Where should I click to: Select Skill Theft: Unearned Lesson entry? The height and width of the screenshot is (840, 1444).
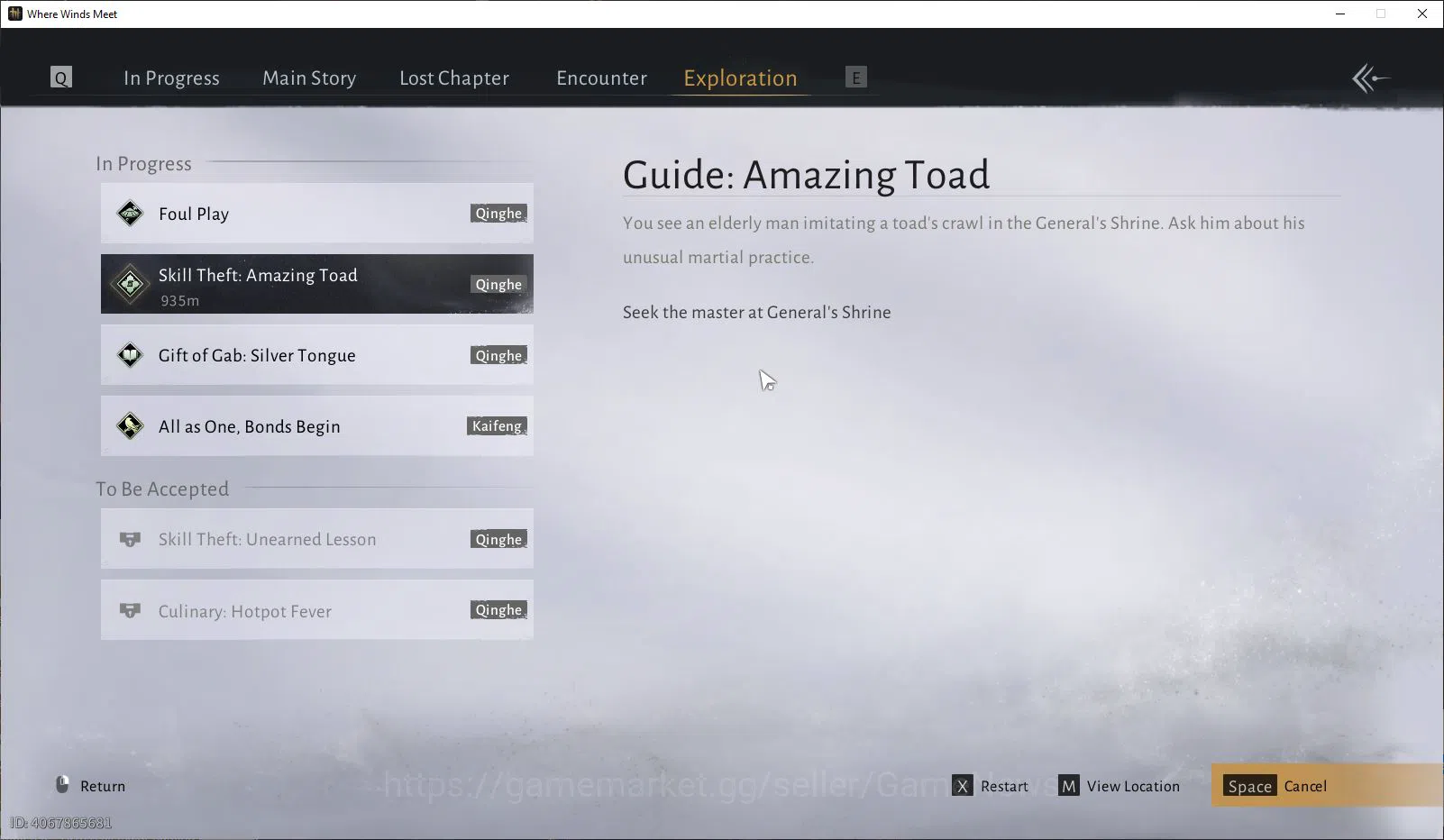coord(317,539)
